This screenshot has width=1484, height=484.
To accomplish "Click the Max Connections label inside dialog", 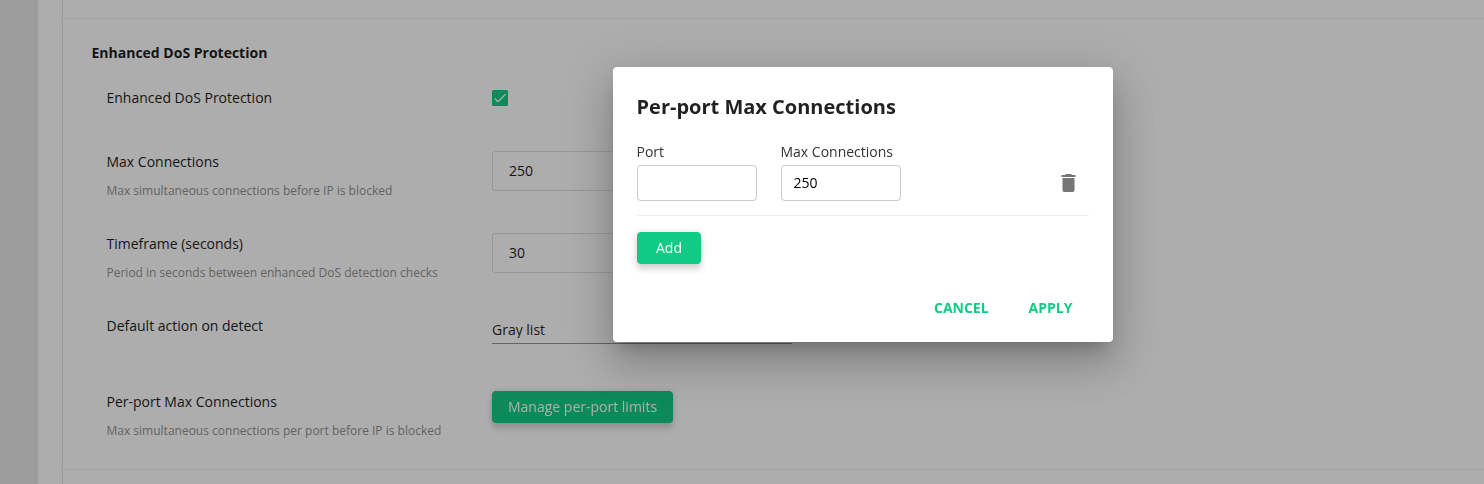I will pyautogui.click(x=836, y=152).
